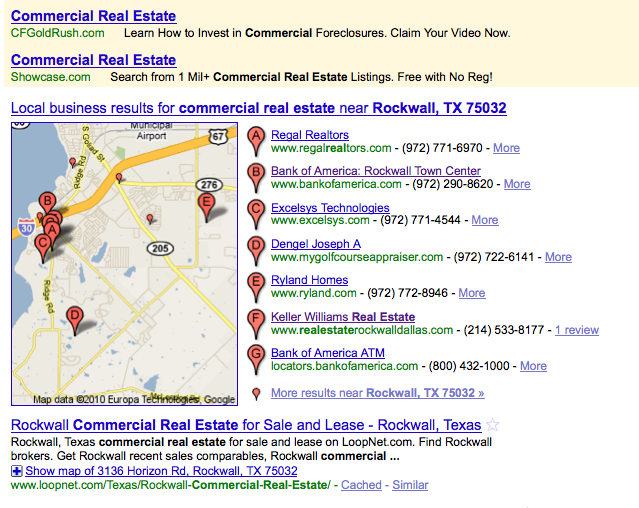This screenshot has width=639, height=508.
Task: Click marker F icon beside Keller Williams
Action: click(256, 323)
